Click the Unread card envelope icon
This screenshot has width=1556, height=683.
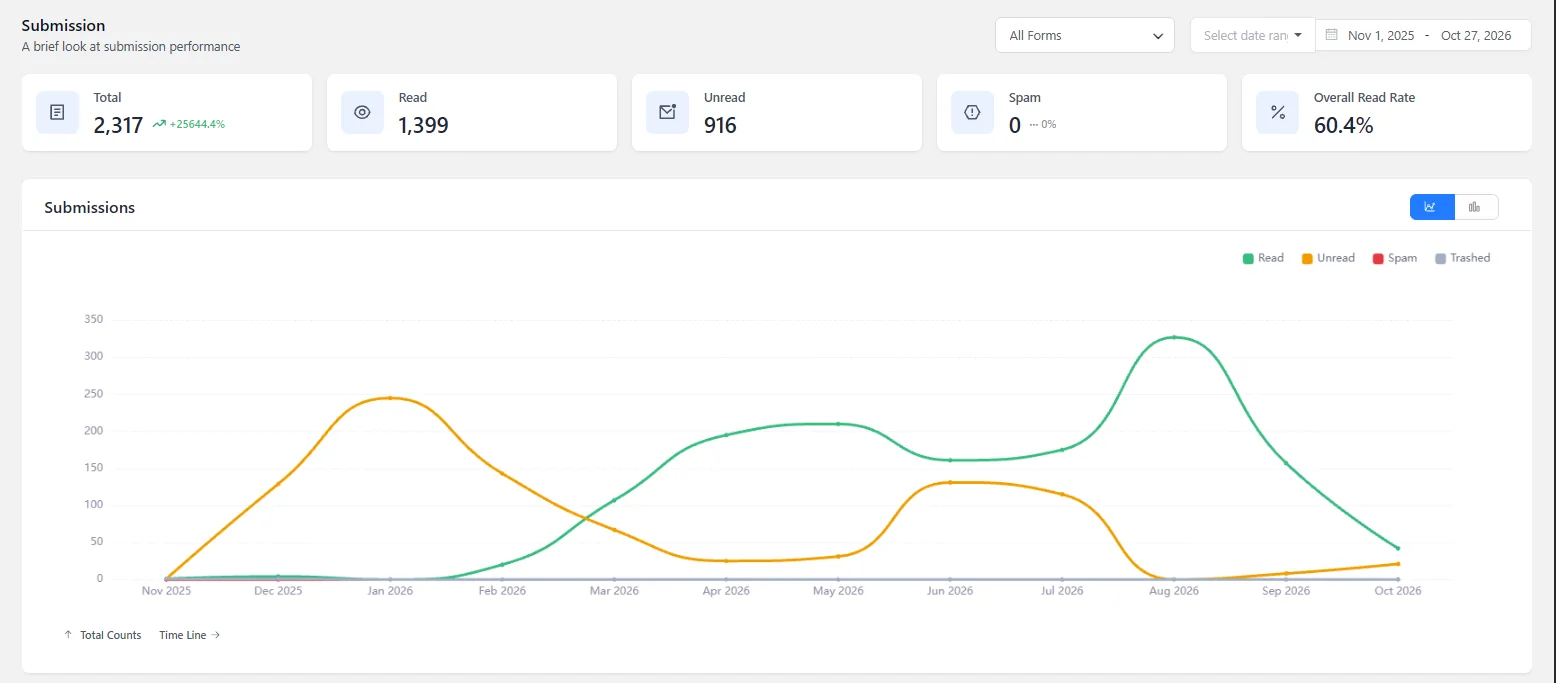[x=667, y=112]
